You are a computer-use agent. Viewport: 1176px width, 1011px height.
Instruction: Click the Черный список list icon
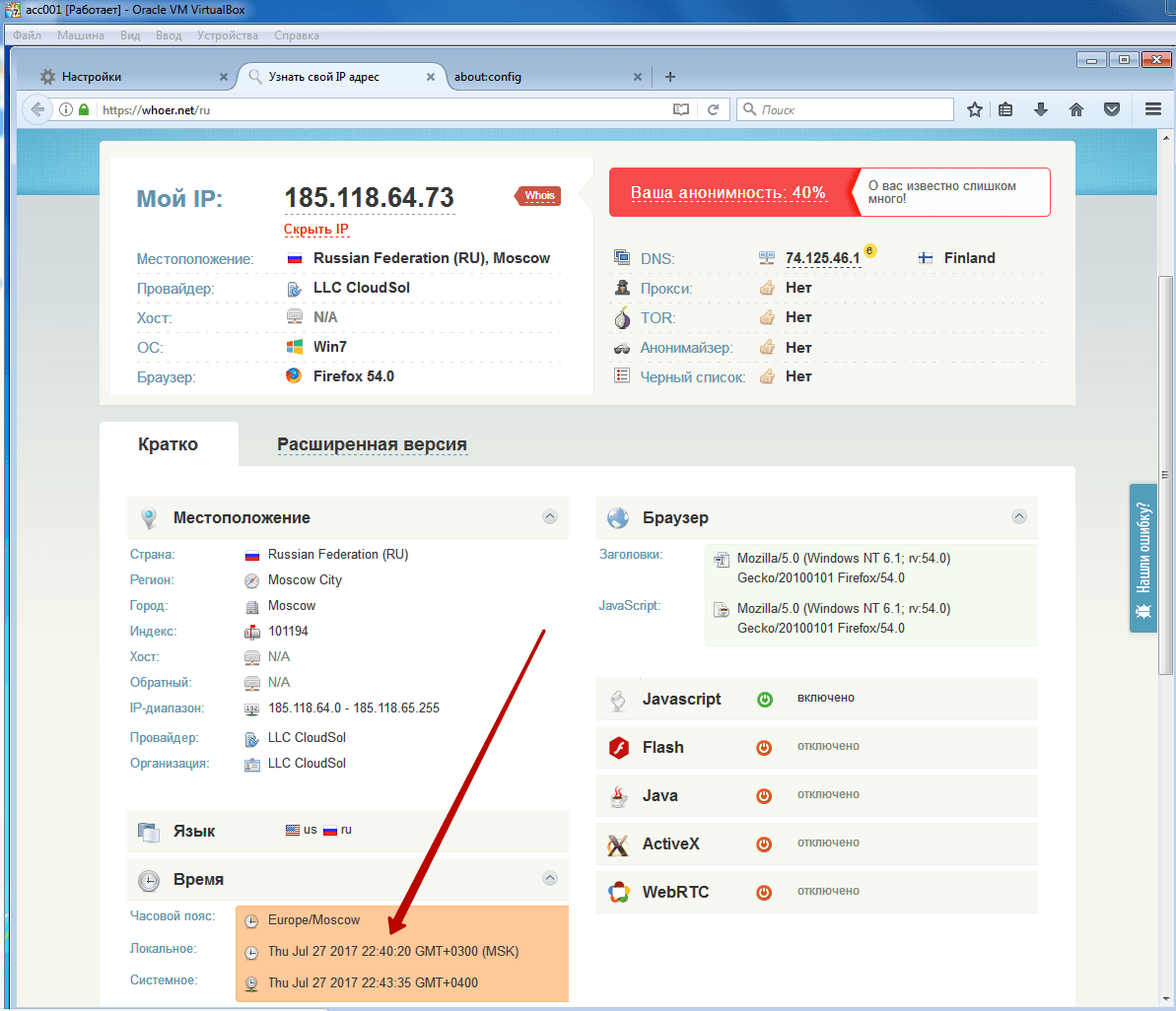click(622, 375)
